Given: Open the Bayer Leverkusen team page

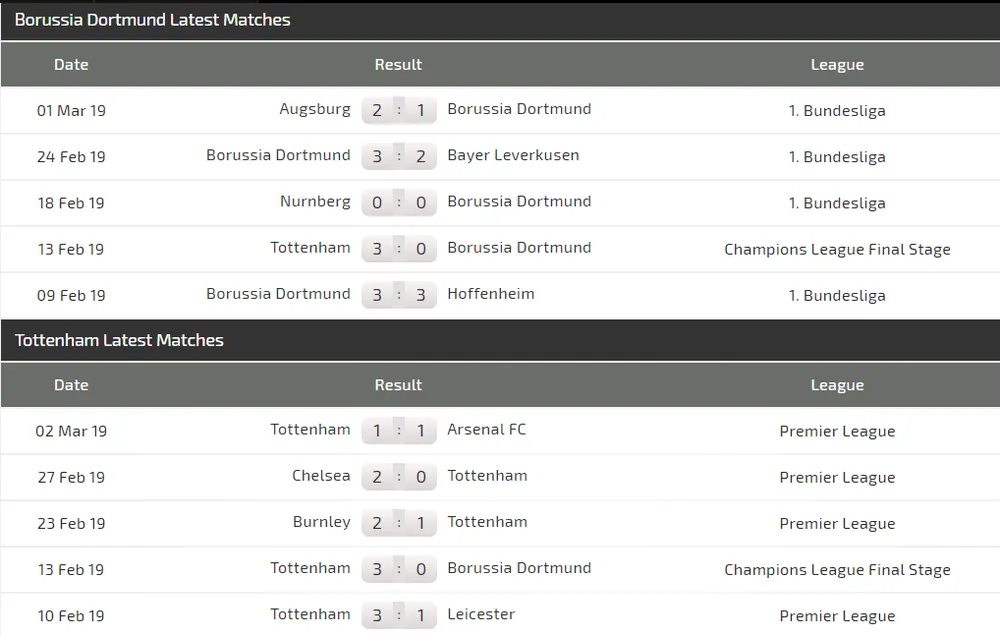Looking at the screenshot, I should tap(515, 155).
